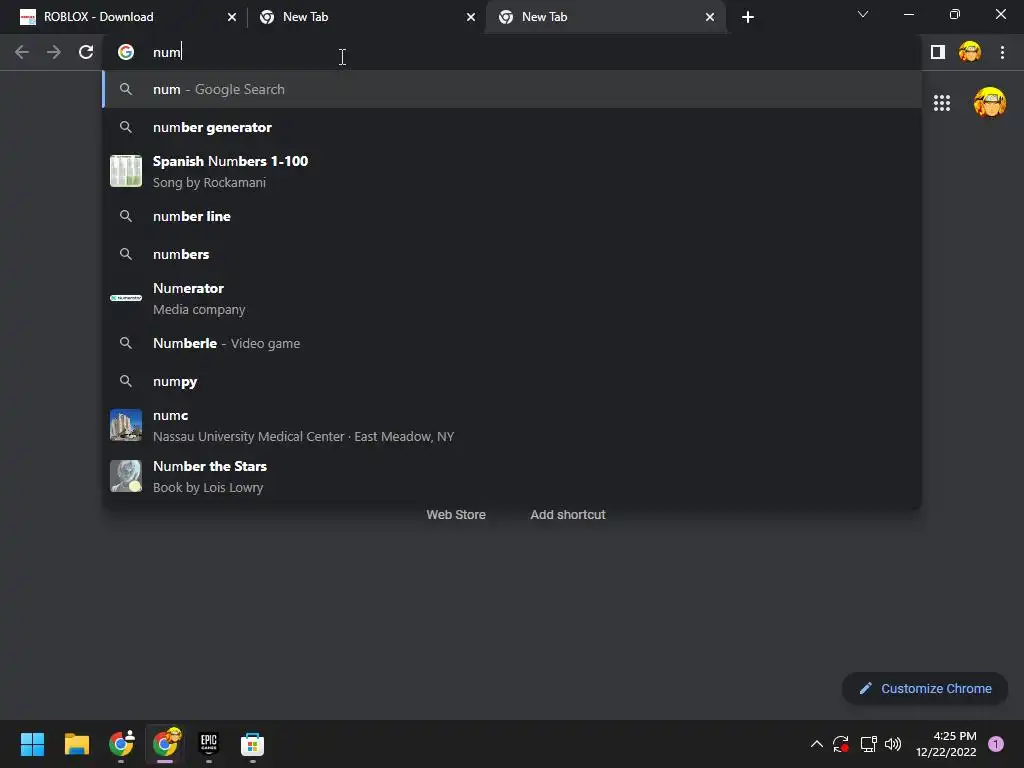
Task: Open the Chrome three-dot menu
Action: click(1002, 52)
